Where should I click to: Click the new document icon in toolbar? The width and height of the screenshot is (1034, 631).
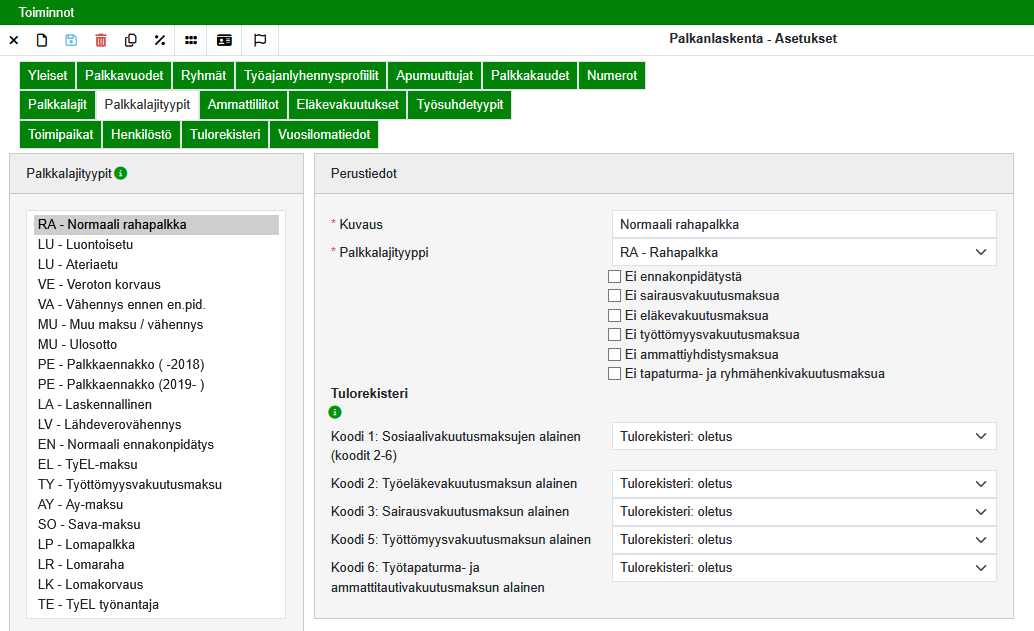42,40
